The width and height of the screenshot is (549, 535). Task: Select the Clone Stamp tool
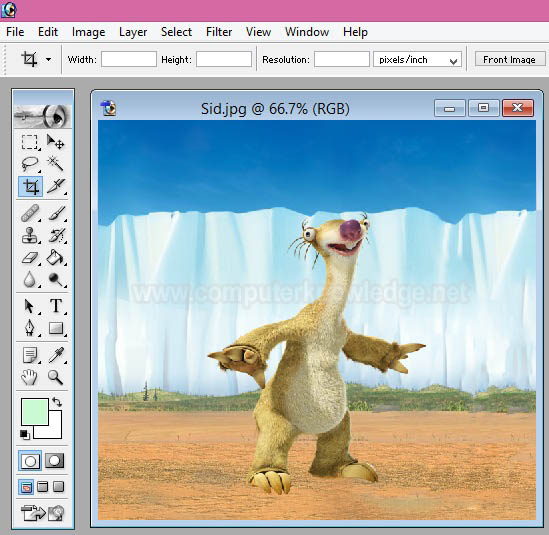[x=30, y=235]
